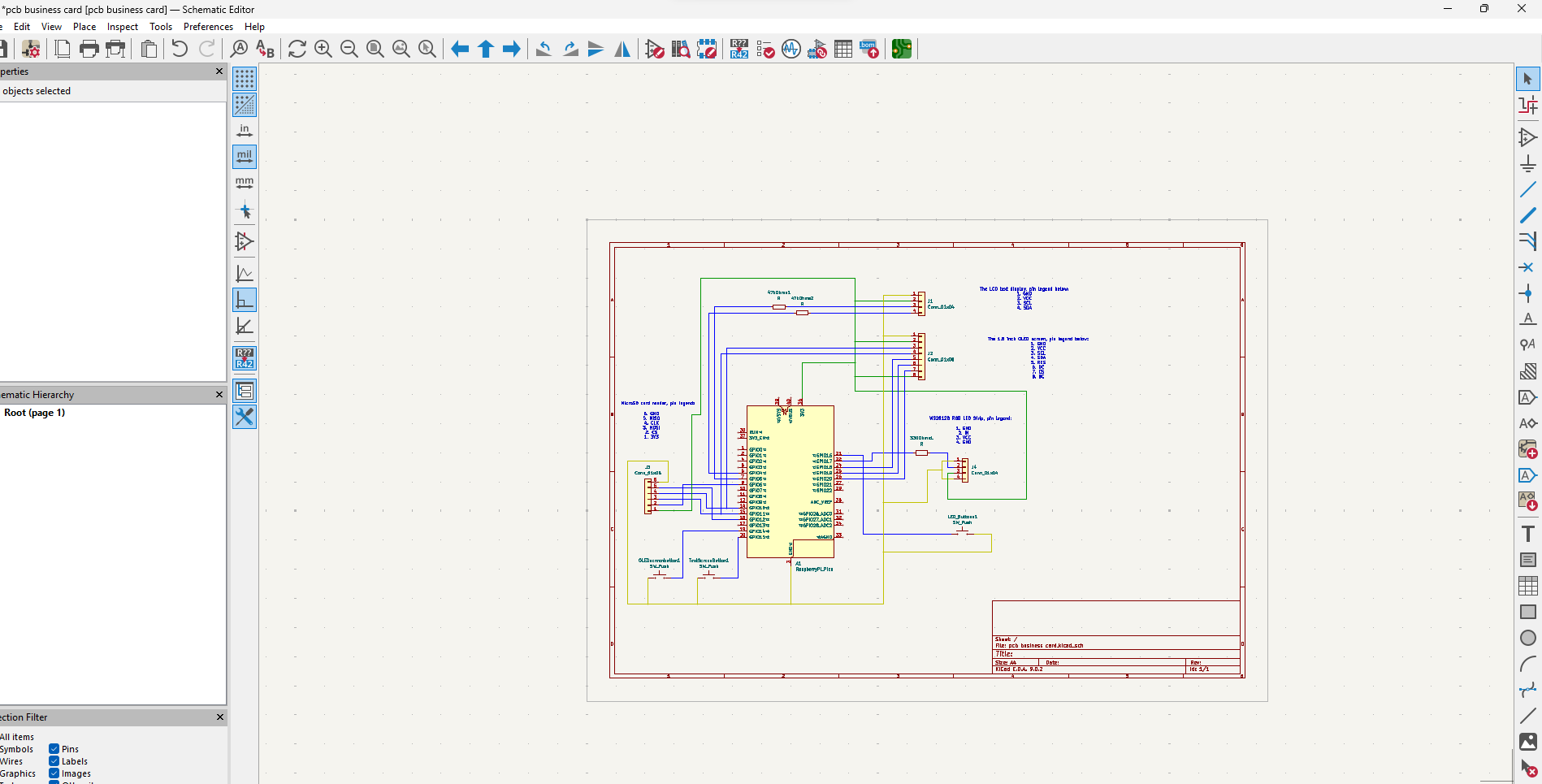Choose the Place symbol tool

pyautogui.click(x=1527, y=137)
